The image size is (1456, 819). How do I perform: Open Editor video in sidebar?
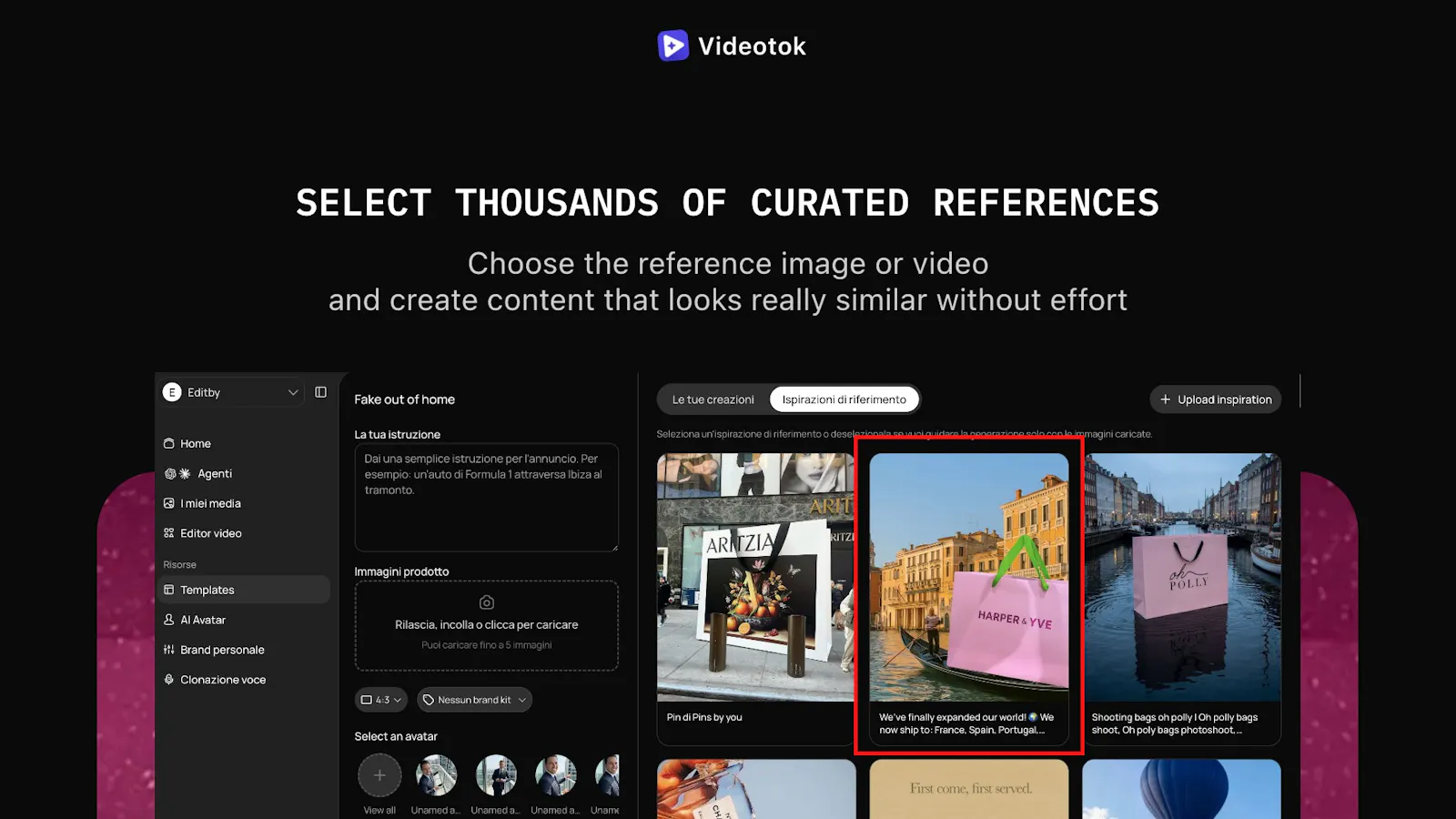244,533
